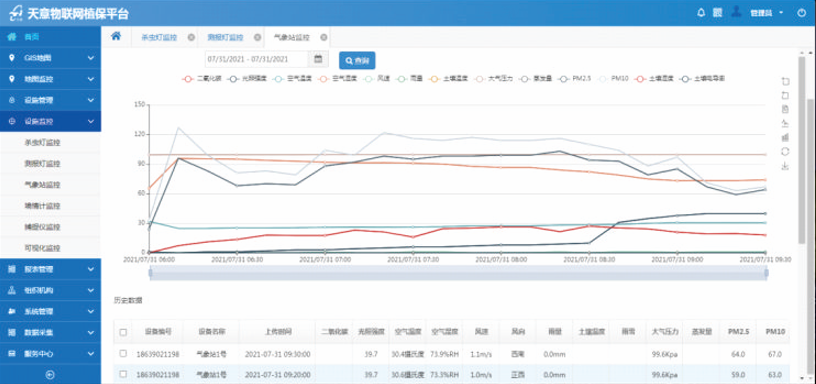Save chart as image download icon

click(786, 166)
